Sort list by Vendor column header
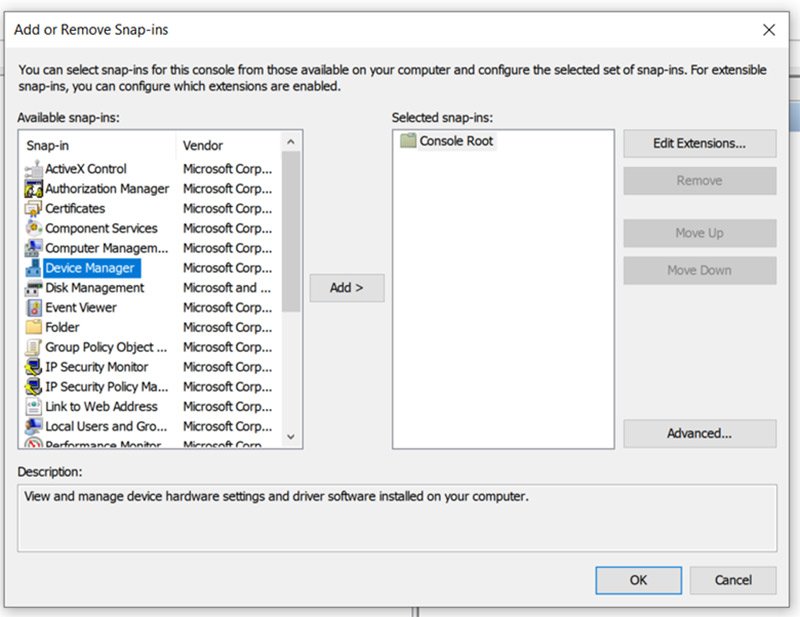This screenshot has height=617, width=800. point(227,146)
